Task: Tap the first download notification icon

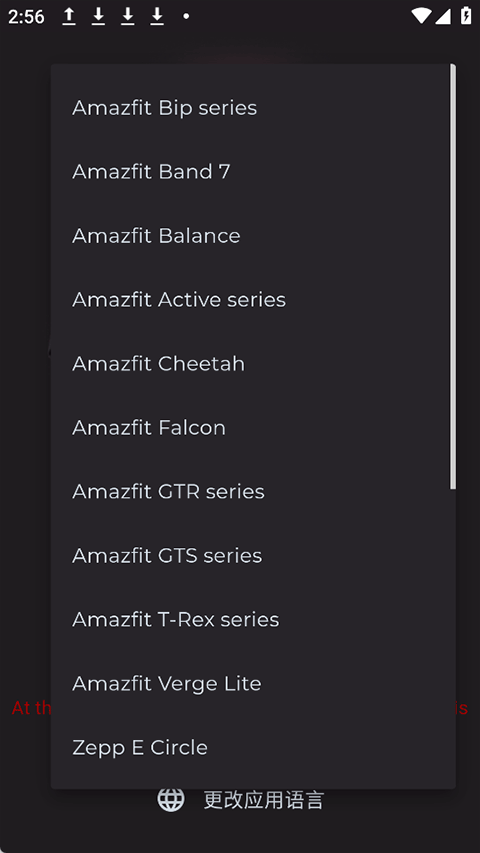Action: [x=98, y=16]
